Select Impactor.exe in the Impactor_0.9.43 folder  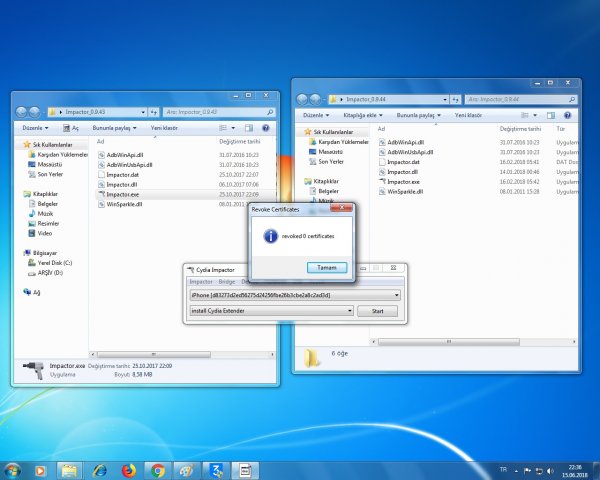123,194
